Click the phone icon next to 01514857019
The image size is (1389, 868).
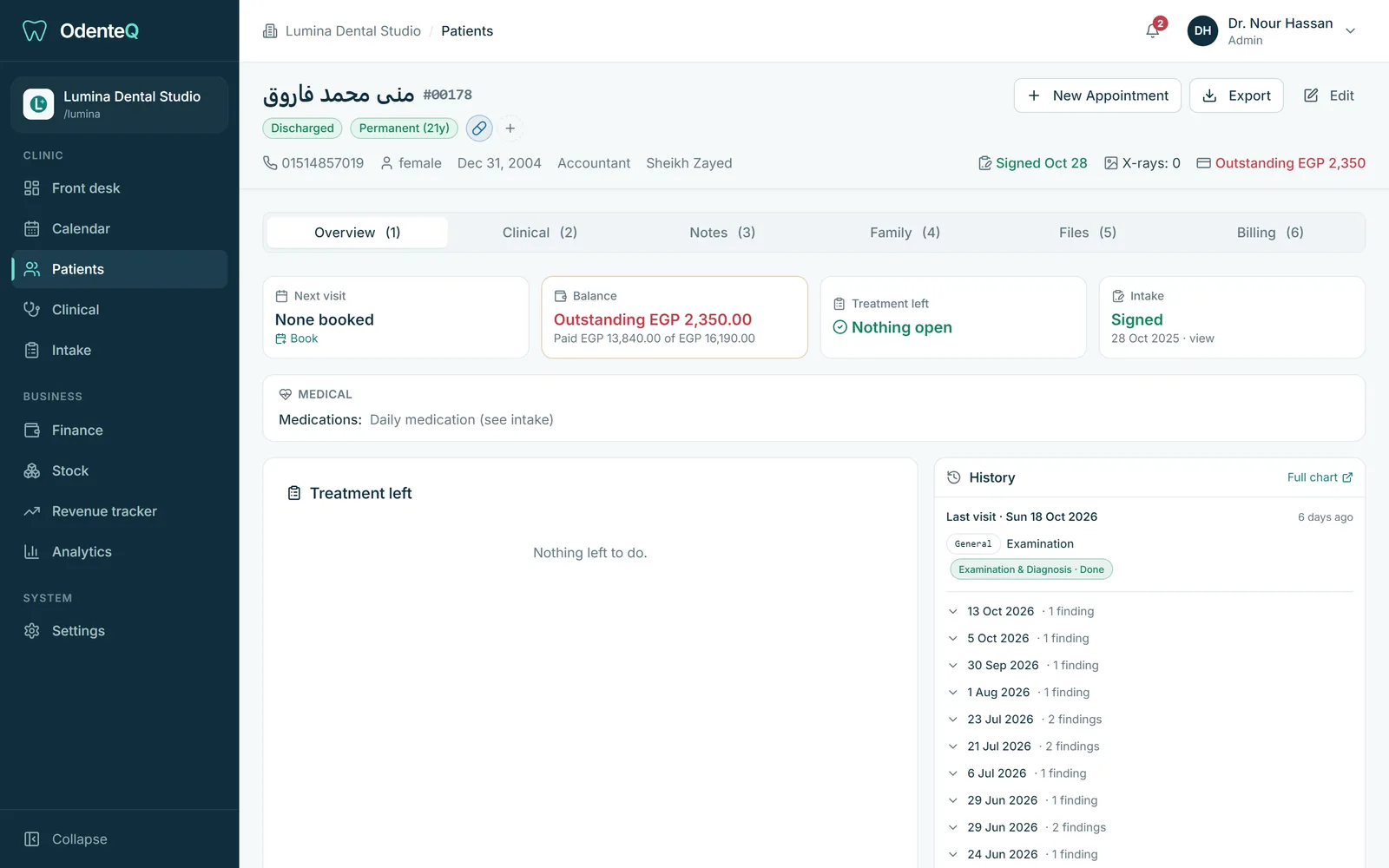click(270, 163)
